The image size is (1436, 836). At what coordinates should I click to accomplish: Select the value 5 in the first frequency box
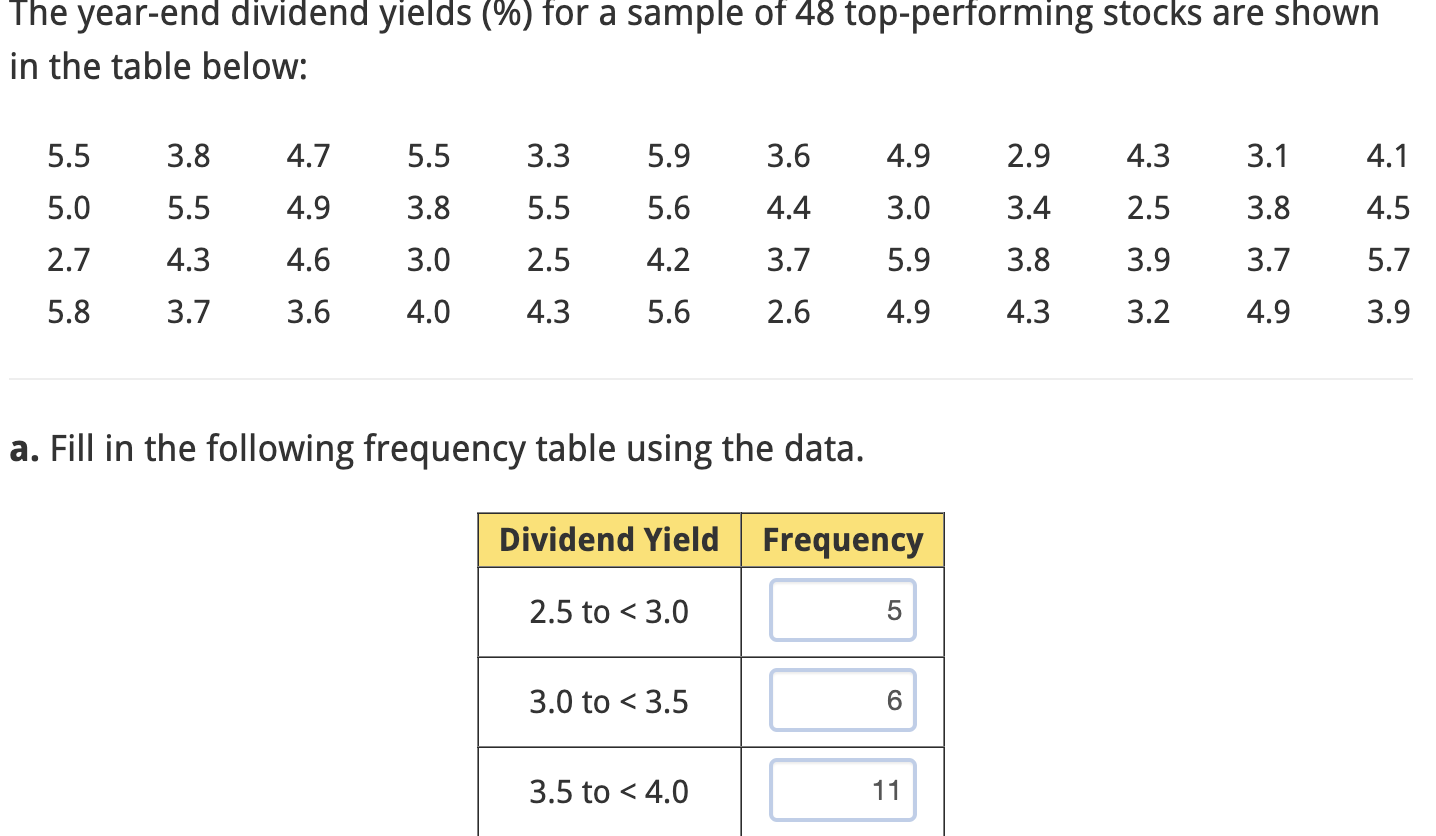click(x=897, y=611)
